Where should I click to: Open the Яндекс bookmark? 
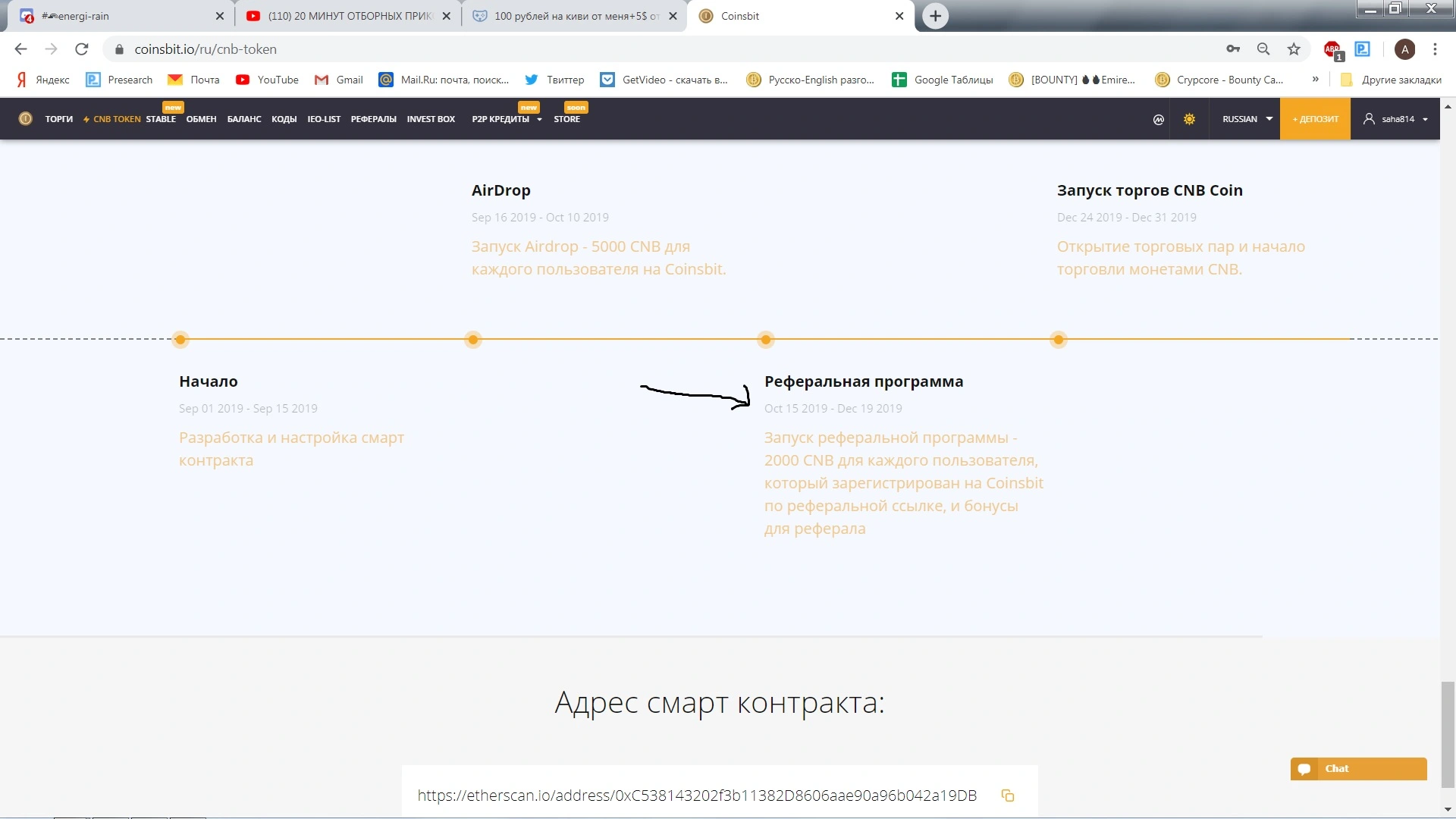43,80
